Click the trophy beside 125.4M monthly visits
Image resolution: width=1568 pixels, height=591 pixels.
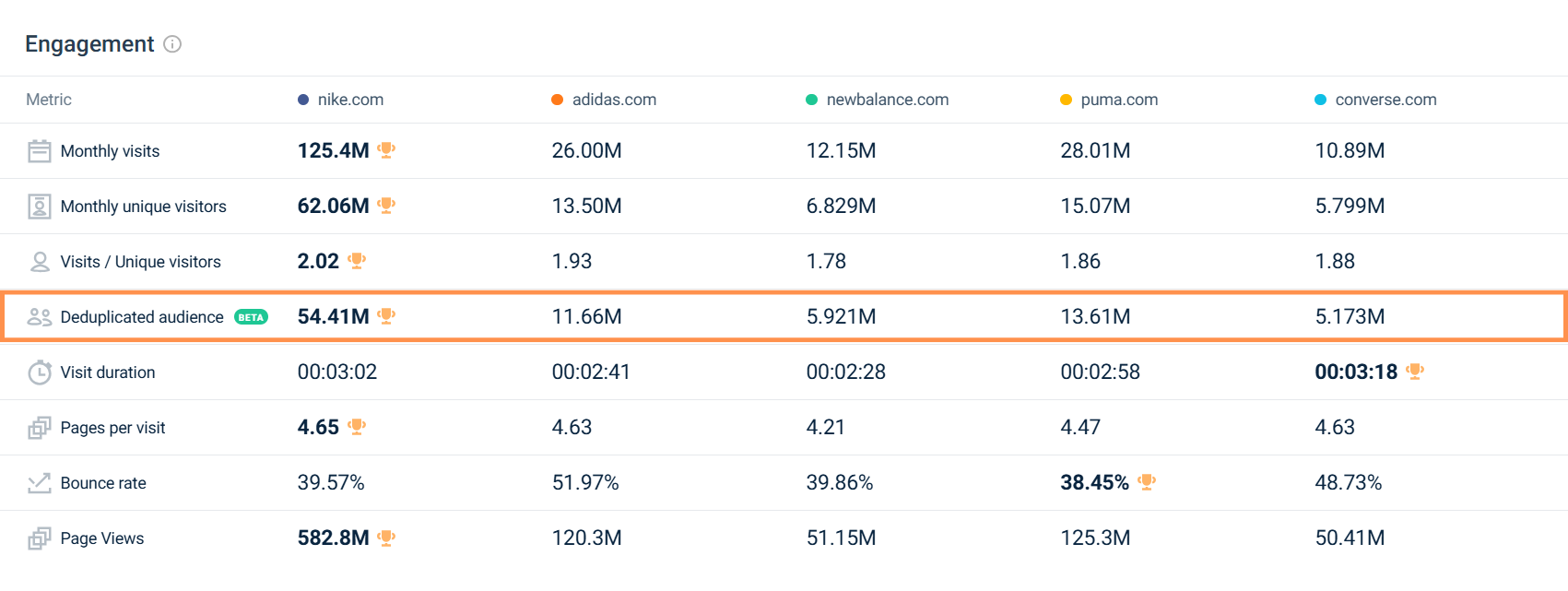click(x=386, y=150)
